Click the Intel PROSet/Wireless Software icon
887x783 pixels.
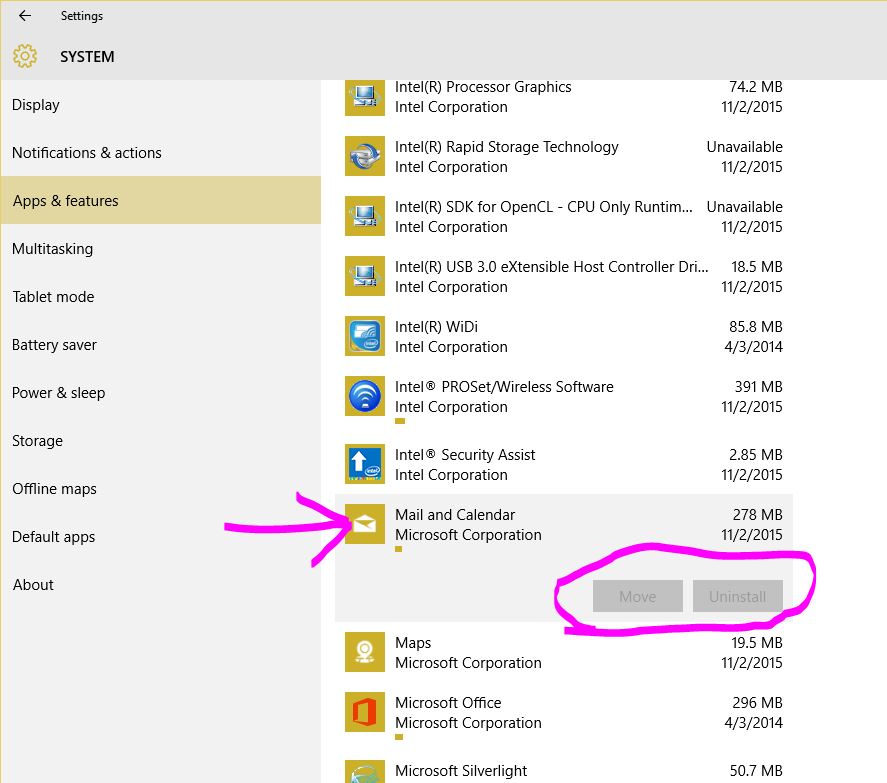[365, 396]
